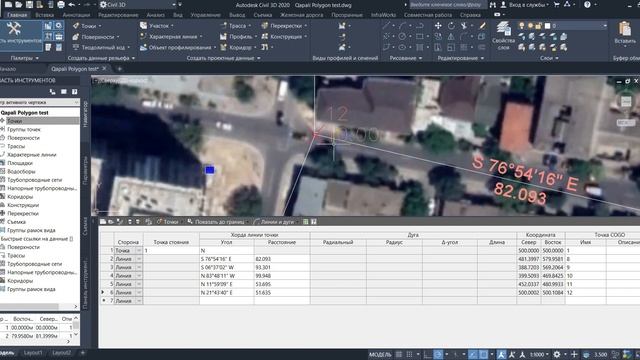Viewport: 640px width, 360px height.
Task: Toggle snap mode dots in status bar
Action: coord(409,354)
